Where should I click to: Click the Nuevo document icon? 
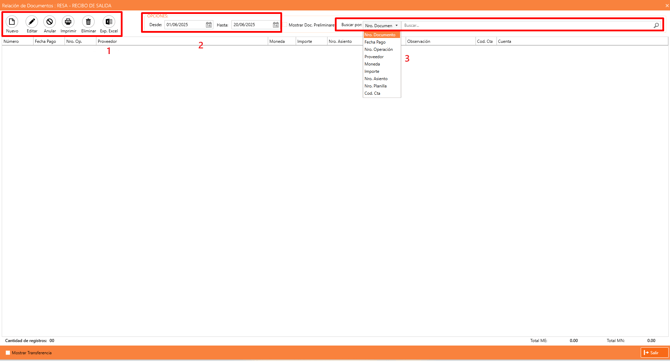tap(12, 22)
